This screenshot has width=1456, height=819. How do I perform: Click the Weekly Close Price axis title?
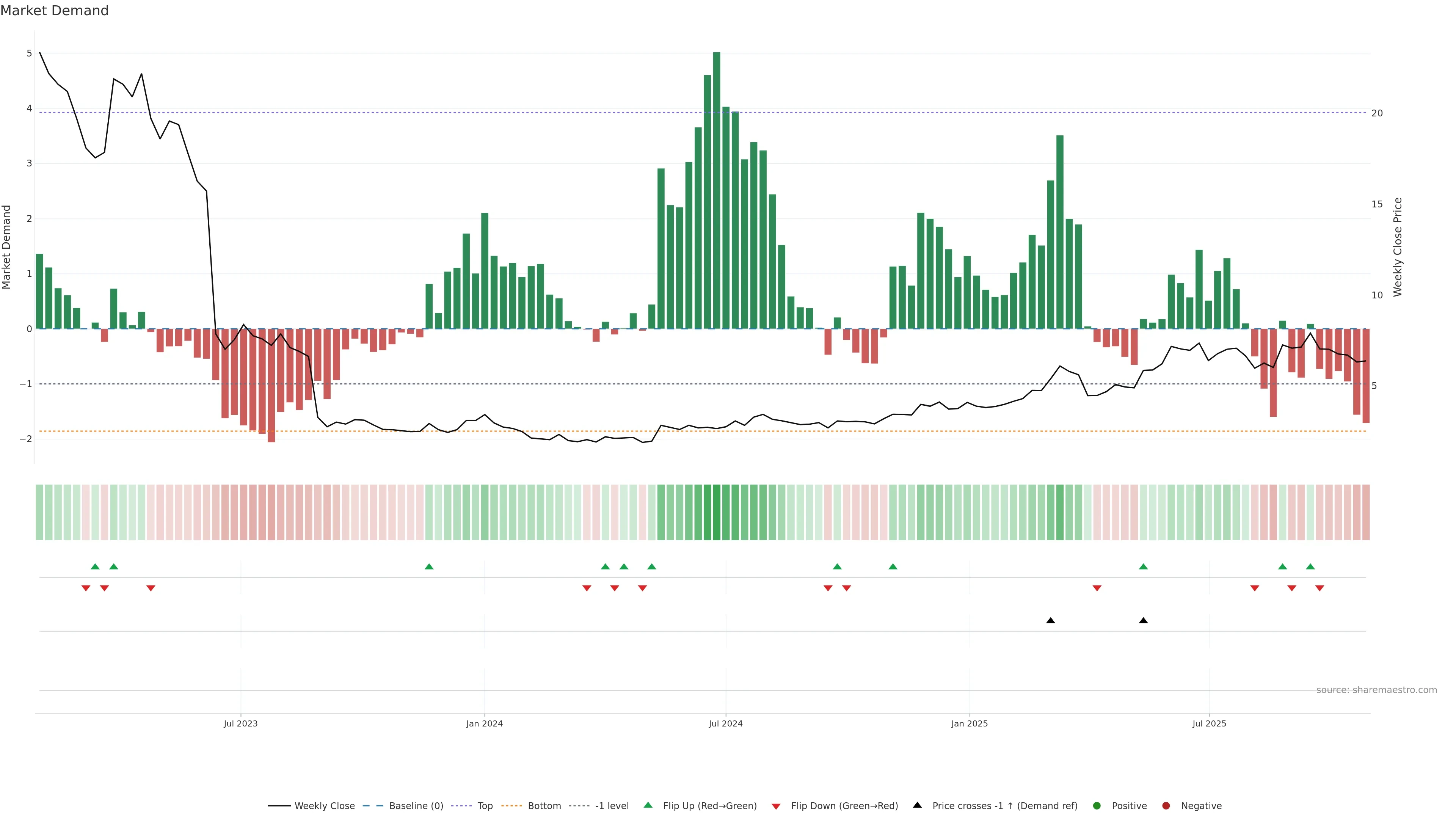(x=1398, y=247)
